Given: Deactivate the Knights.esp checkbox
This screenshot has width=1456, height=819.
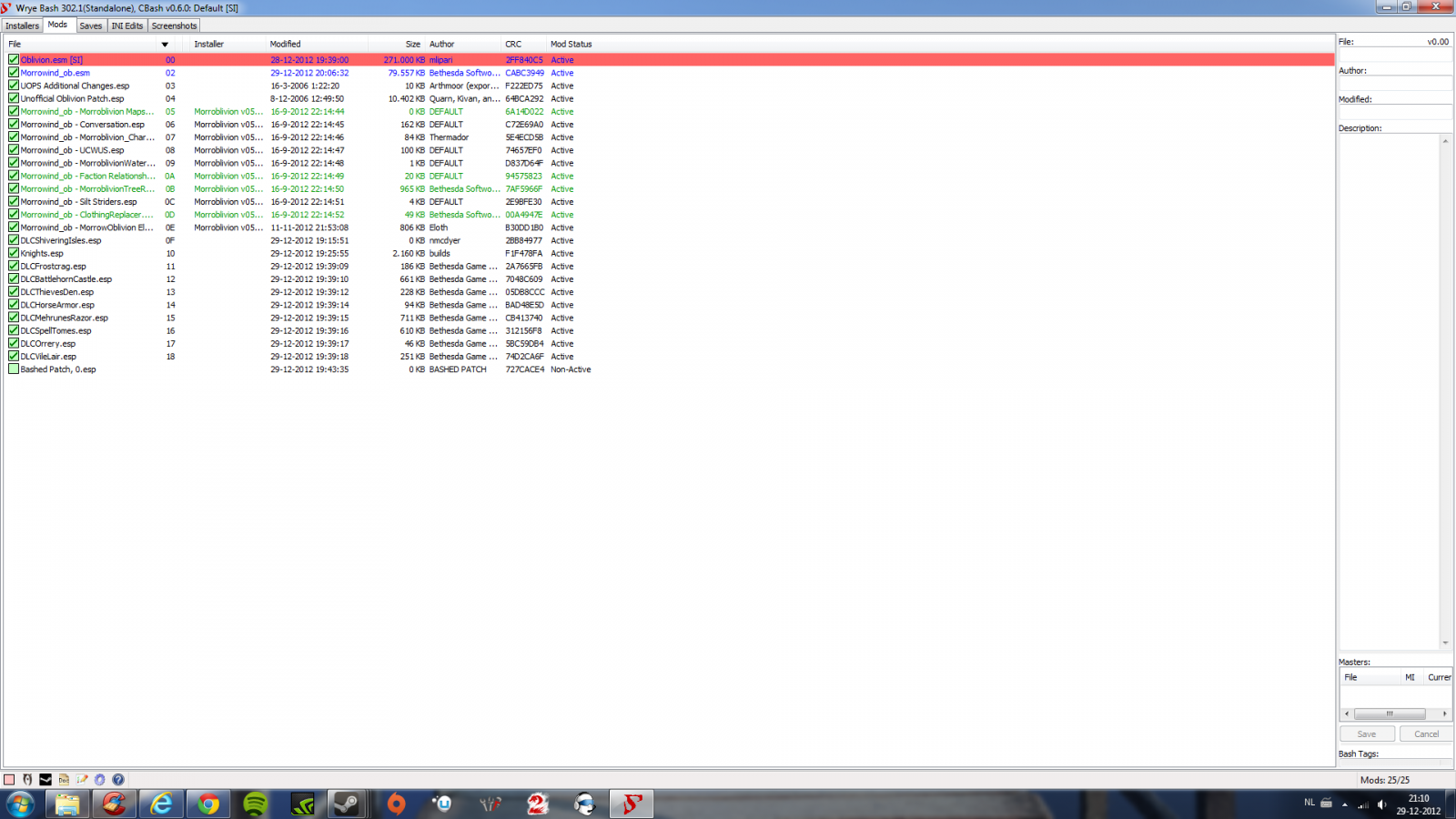Looking at the screenshot, I should coord(14,253).
